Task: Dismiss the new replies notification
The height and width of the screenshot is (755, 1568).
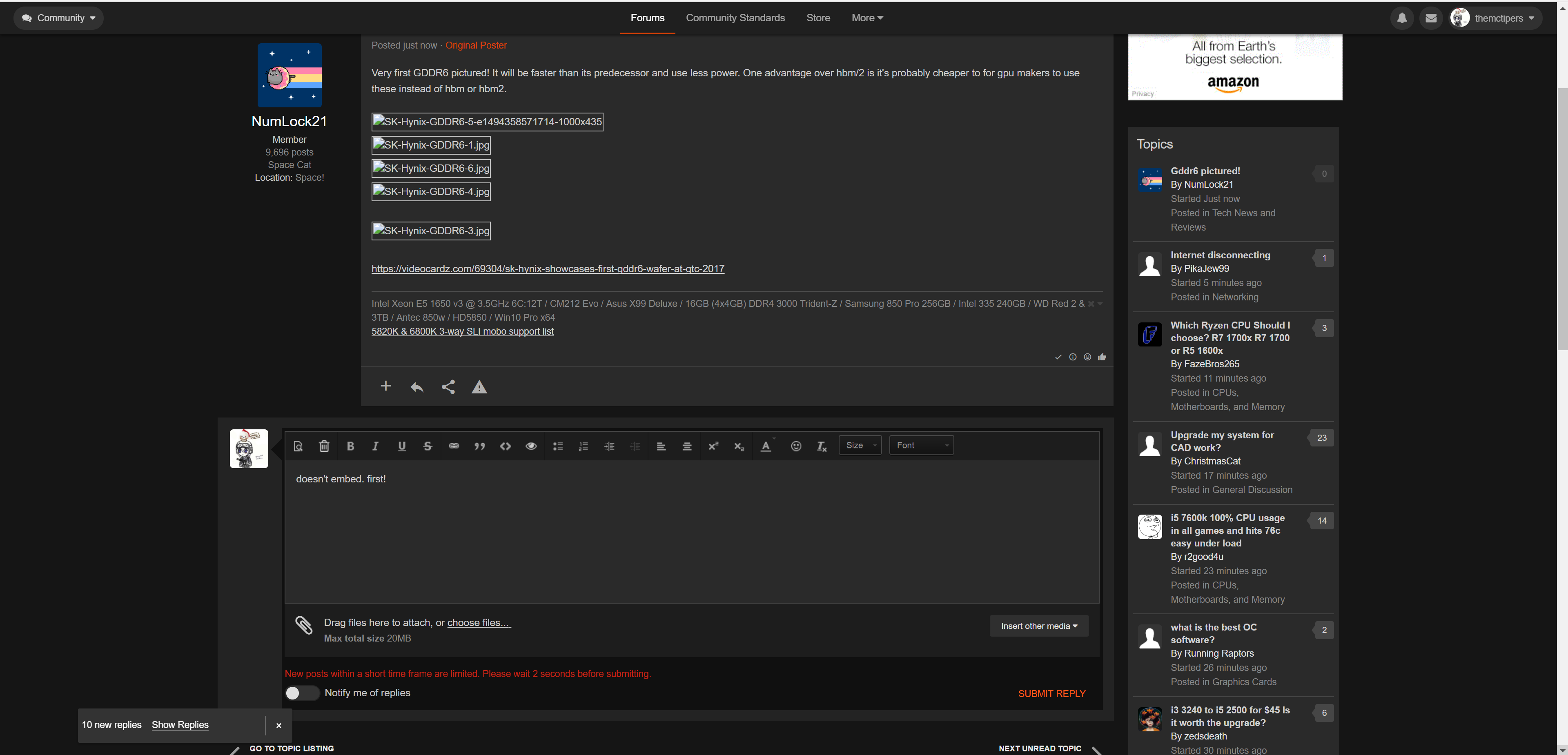Action: 279,725
